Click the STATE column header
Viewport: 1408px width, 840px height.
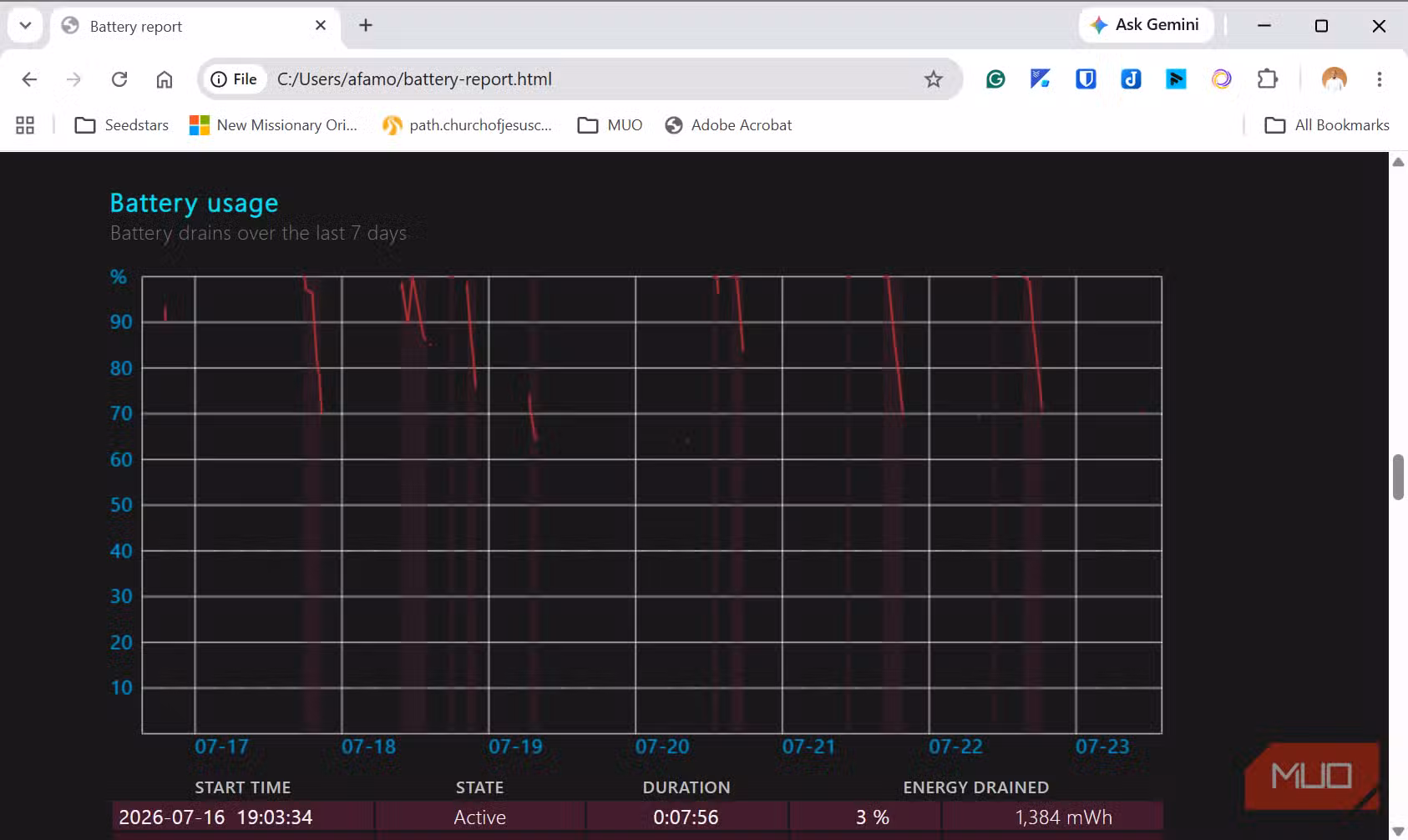pyautogui.click(x=480, y=787)
